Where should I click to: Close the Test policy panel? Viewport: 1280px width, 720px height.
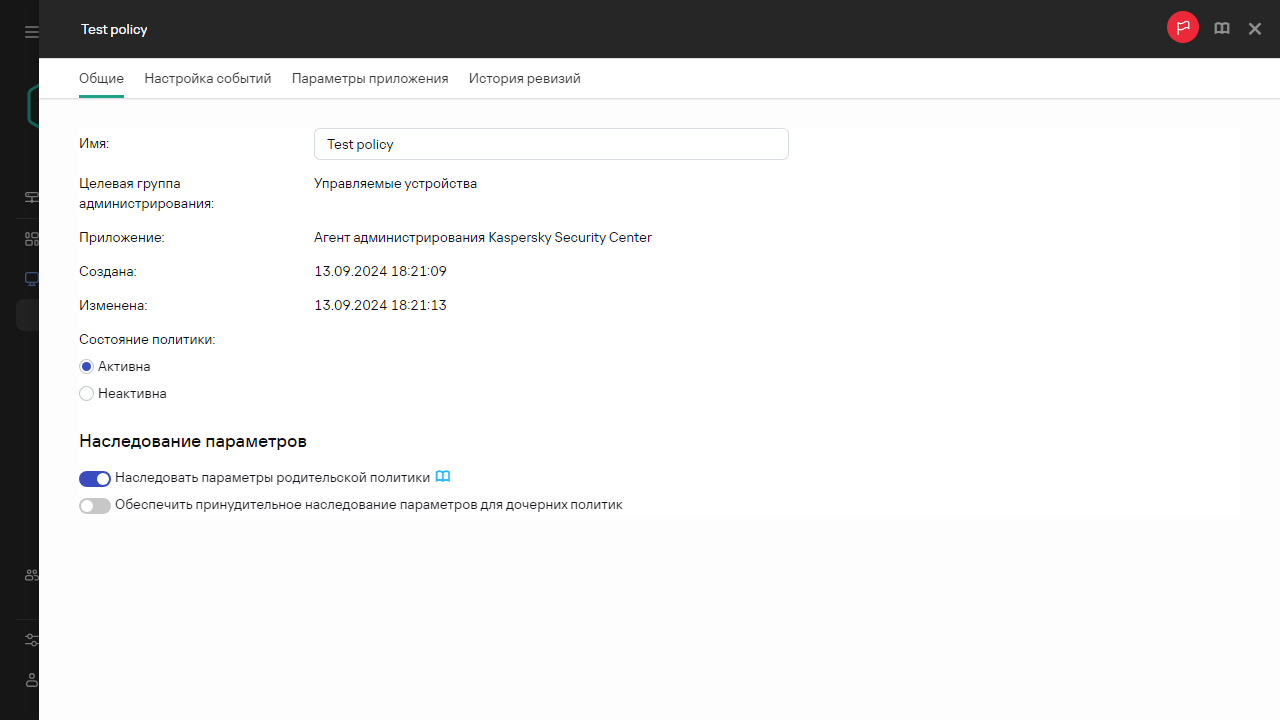1255,29
